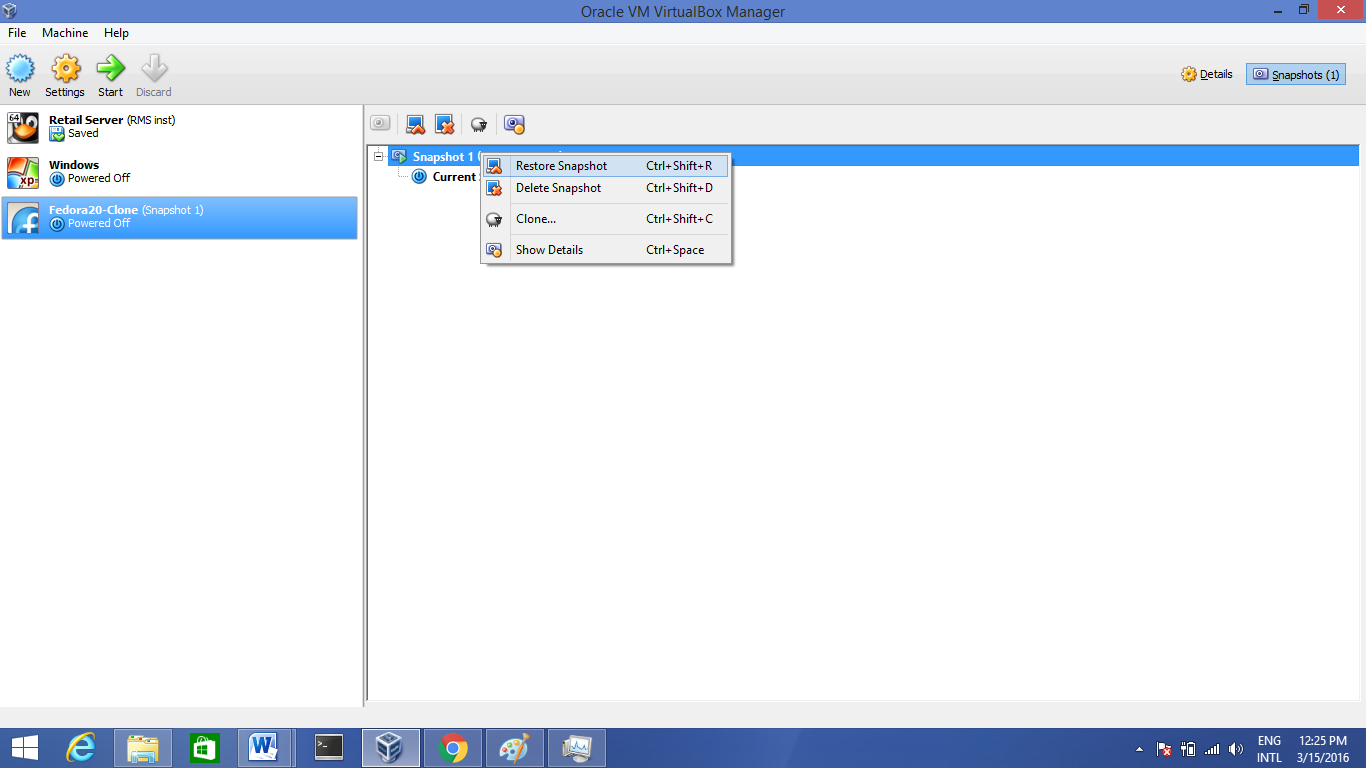Click the Delete Snapshot toolbar icon
The height and width of the screenshot is (768, 1366).
[x=445, y=124]
